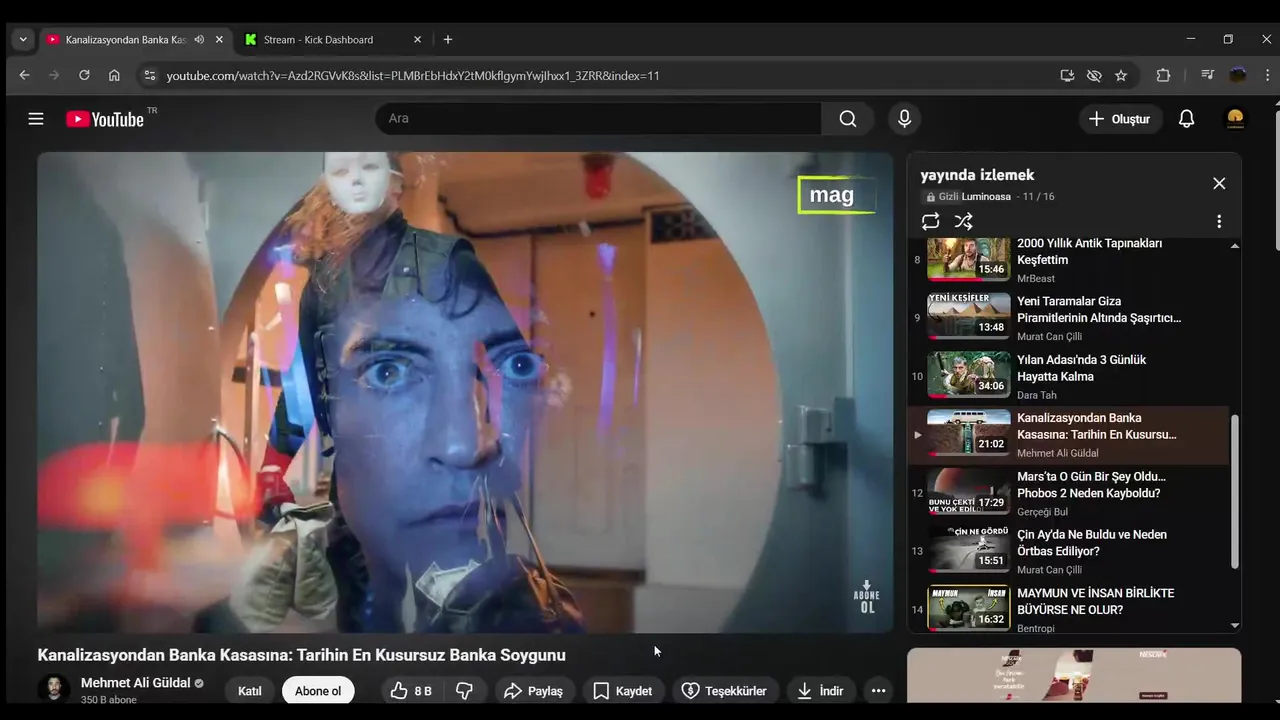Click the MrBeast channel name in playlist

click(x=1036, y=279)
